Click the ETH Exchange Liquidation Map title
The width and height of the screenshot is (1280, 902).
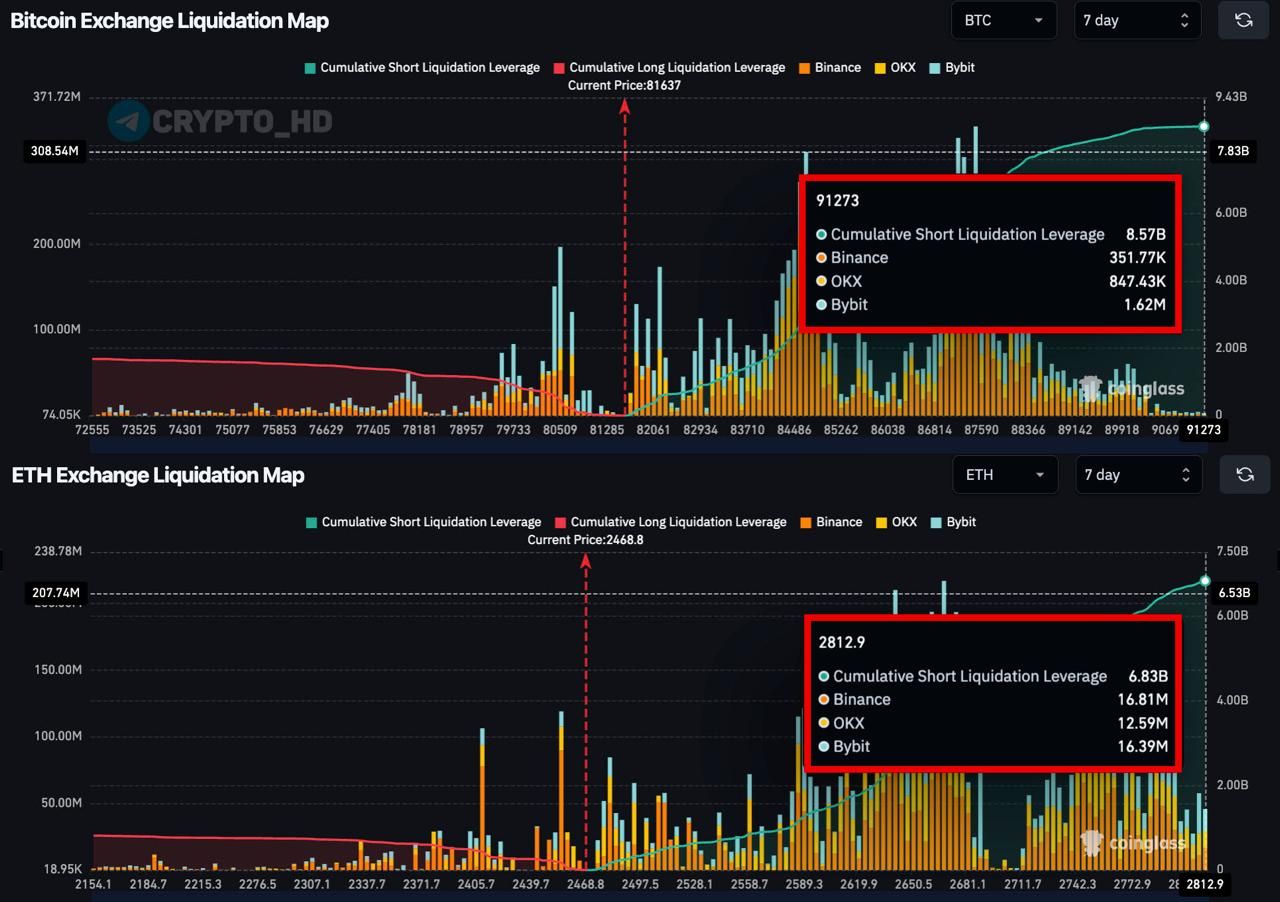point(158,475)
